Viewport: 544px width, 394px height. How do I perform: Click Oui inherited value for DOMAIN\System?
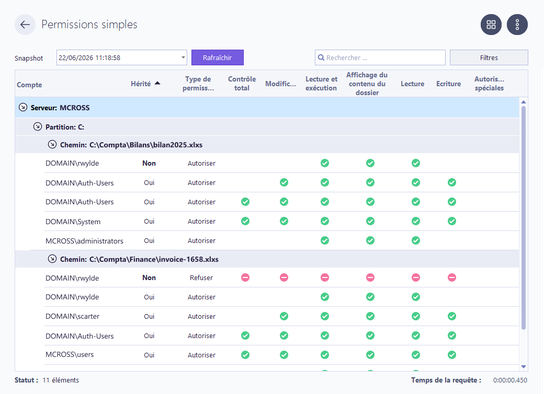tap(149, 221)
